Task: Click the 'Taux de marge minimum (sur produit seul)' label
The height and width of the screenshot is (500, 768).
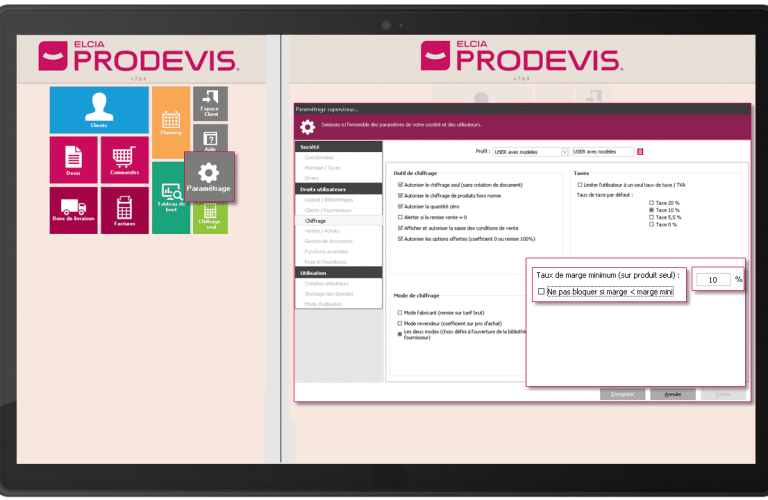Action: pos(608,275)
